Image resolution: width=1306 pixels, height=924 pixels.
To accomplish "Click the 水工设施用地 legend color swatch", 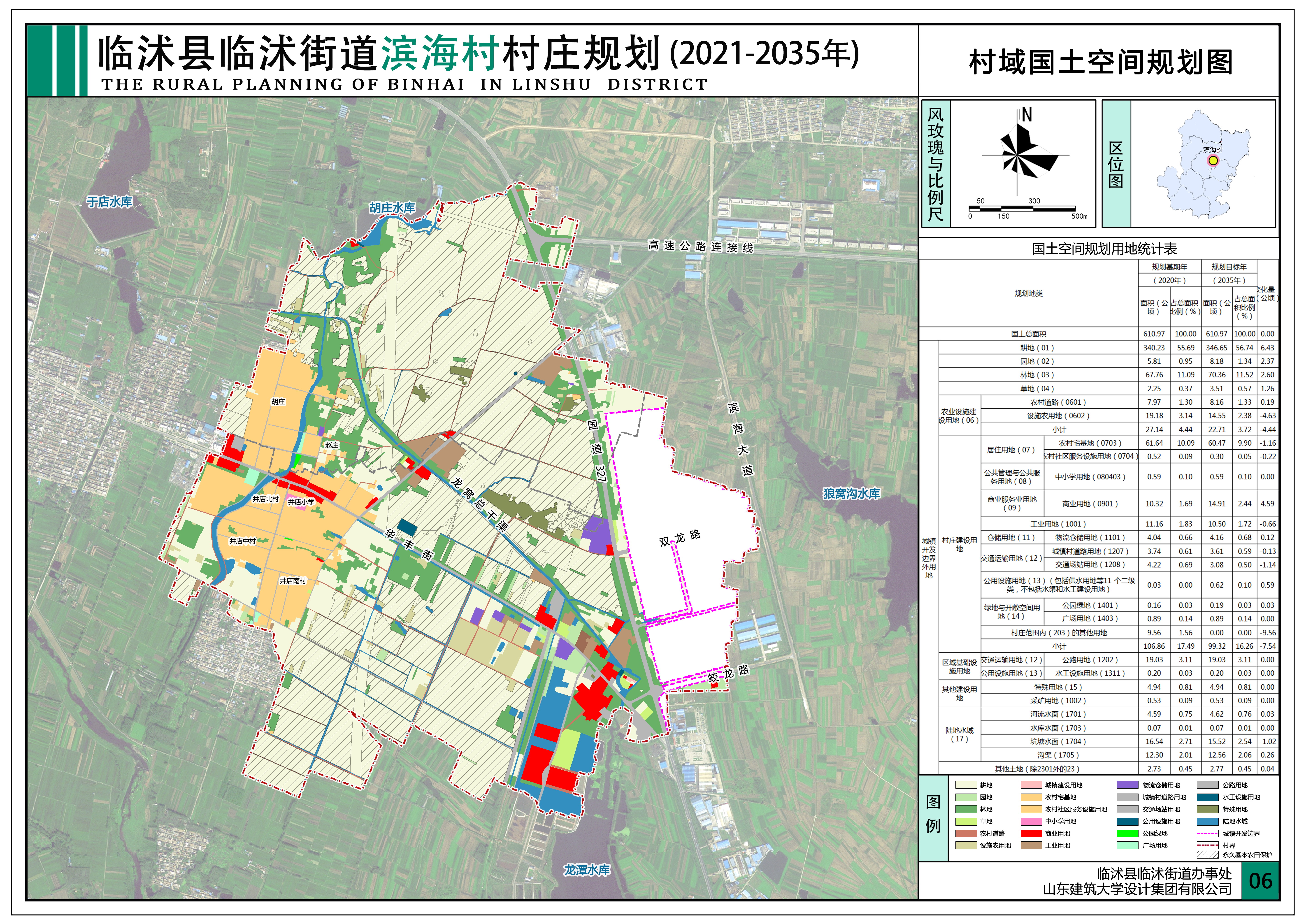I will click(1208, 797).
